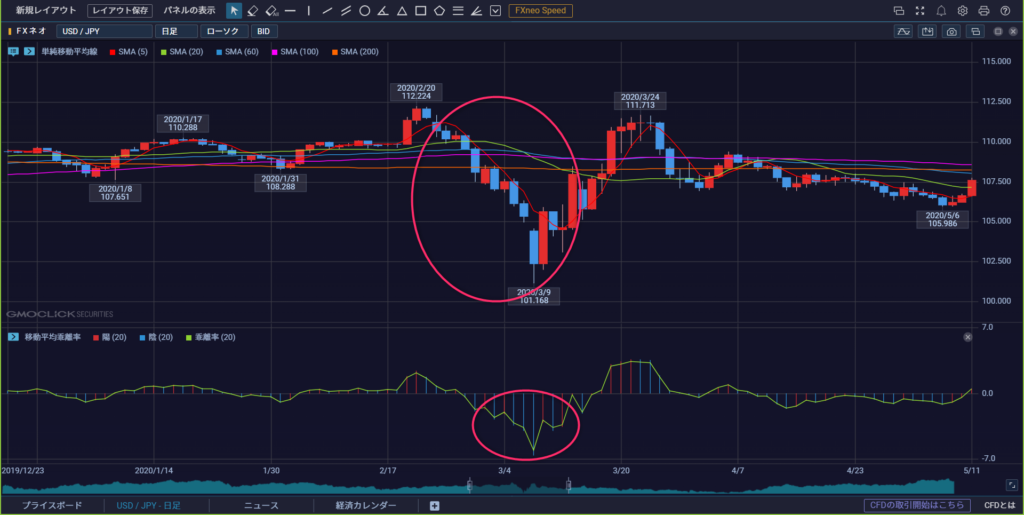Maximize the chart panel
Viewport: 1024px width, 515px height.
coord(998,31)
